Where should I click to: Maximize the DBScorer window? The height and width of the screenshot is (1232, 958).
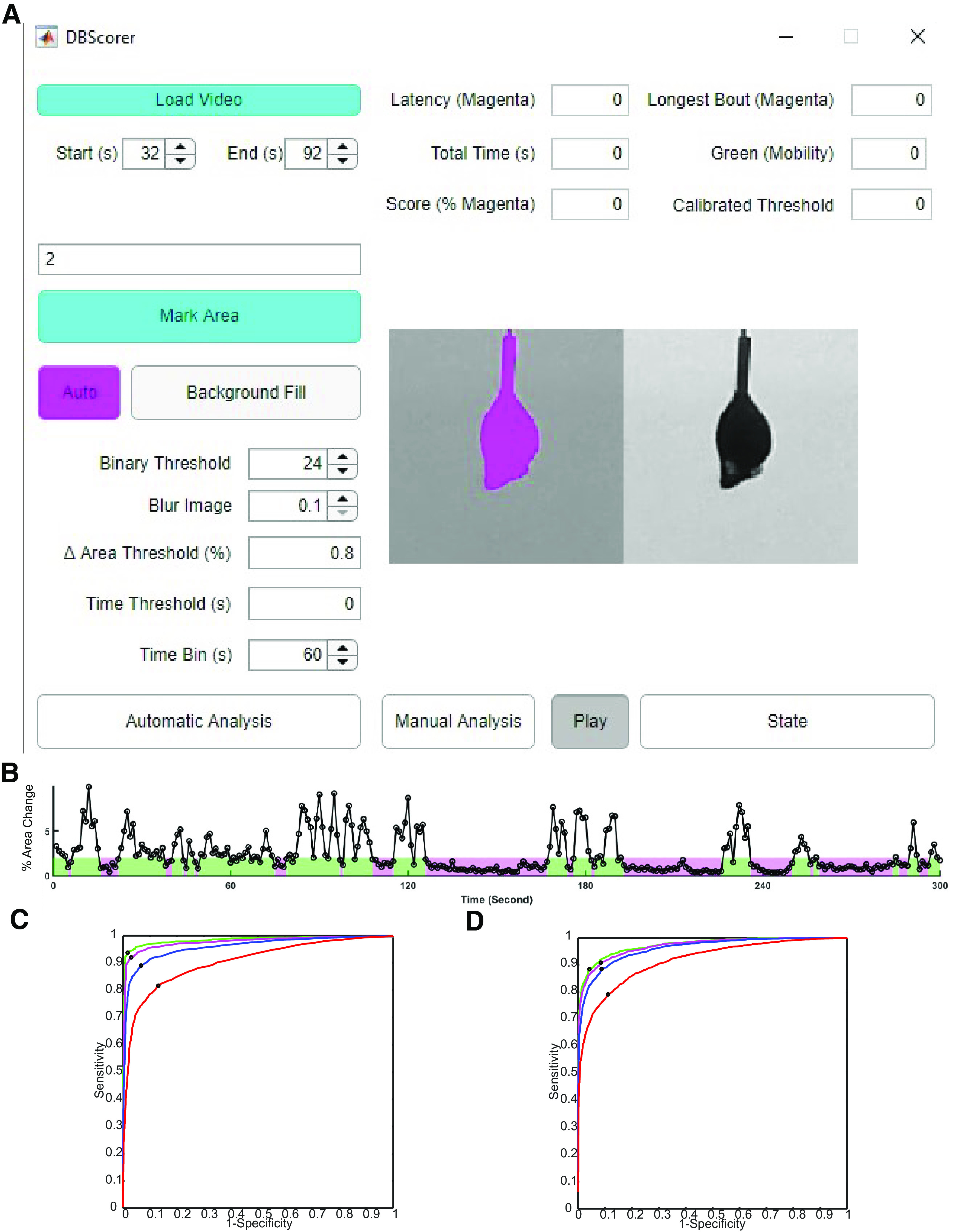pyautogui.click(x=851, y=37)
